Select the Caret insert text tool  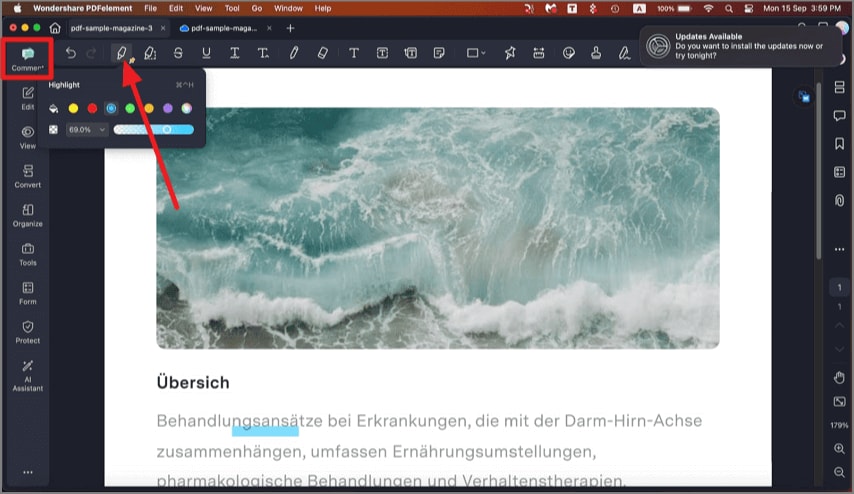coord(263,53)
